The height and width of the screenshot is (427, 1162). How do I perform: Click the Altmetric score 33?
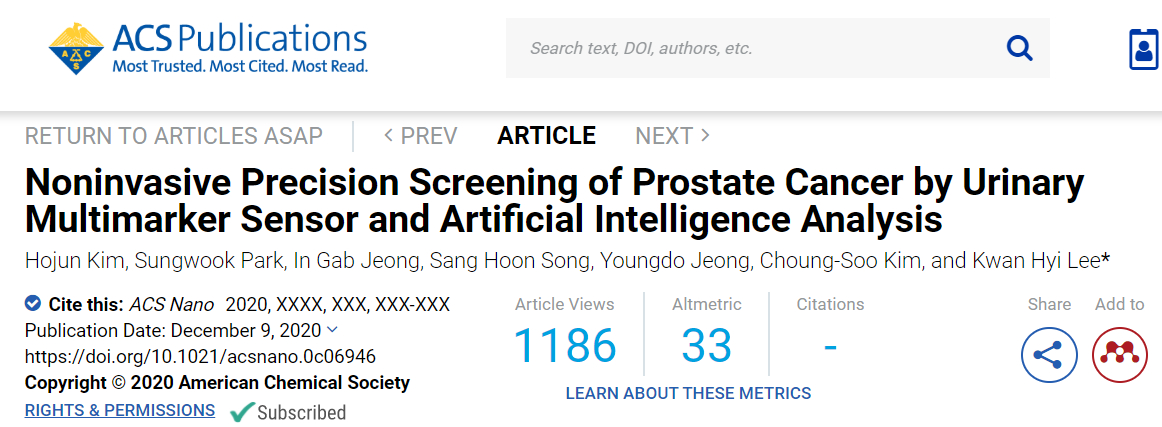pos(706,345)
